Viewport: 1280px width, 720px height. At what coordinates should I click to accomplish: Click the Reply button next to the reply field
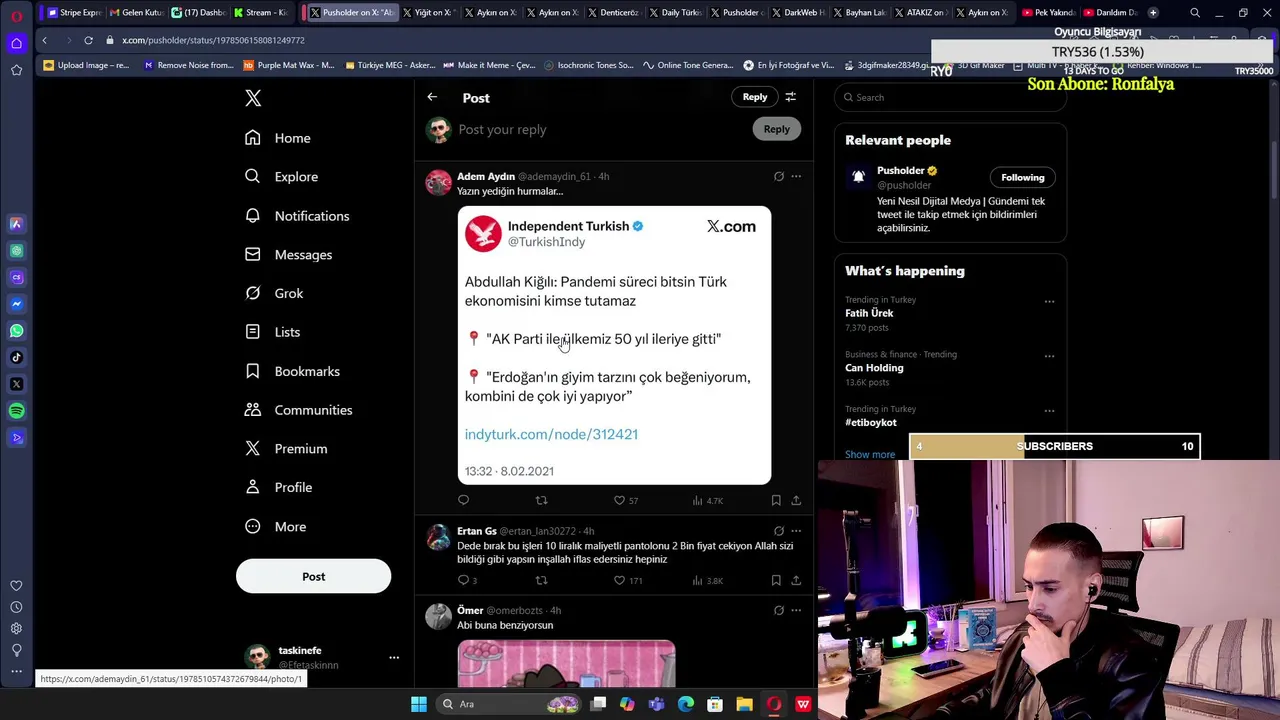[776, 129]
